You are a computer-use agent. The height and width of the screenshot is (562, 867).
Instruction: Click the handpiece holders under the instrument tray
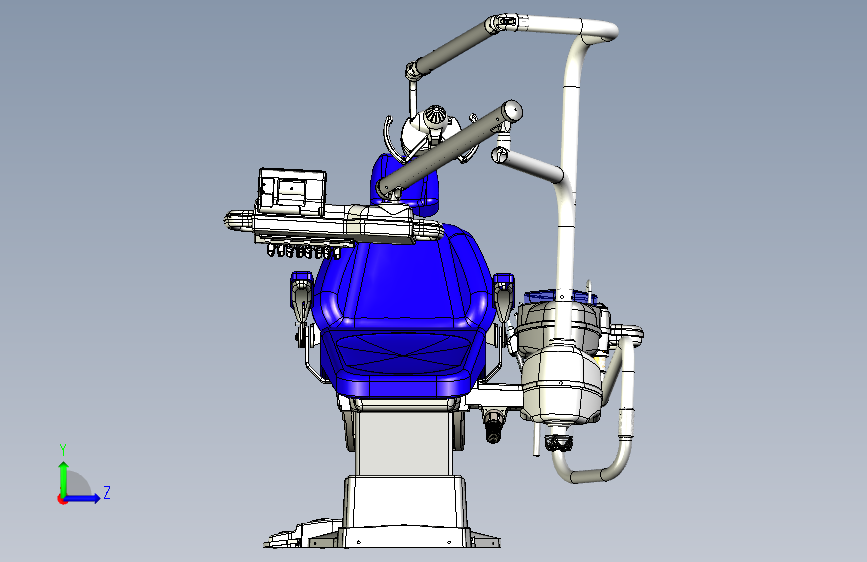coord(304,252)
